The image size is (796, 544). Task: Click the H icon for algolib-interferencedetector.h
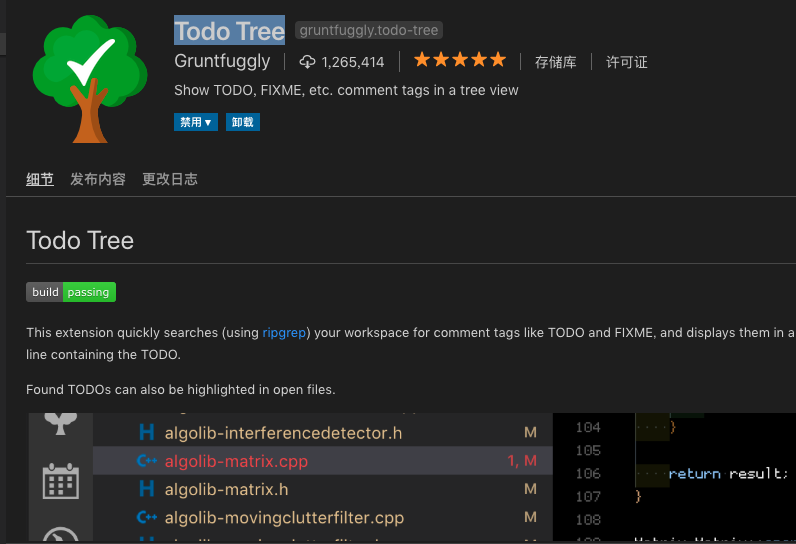(x=146, y=433)
